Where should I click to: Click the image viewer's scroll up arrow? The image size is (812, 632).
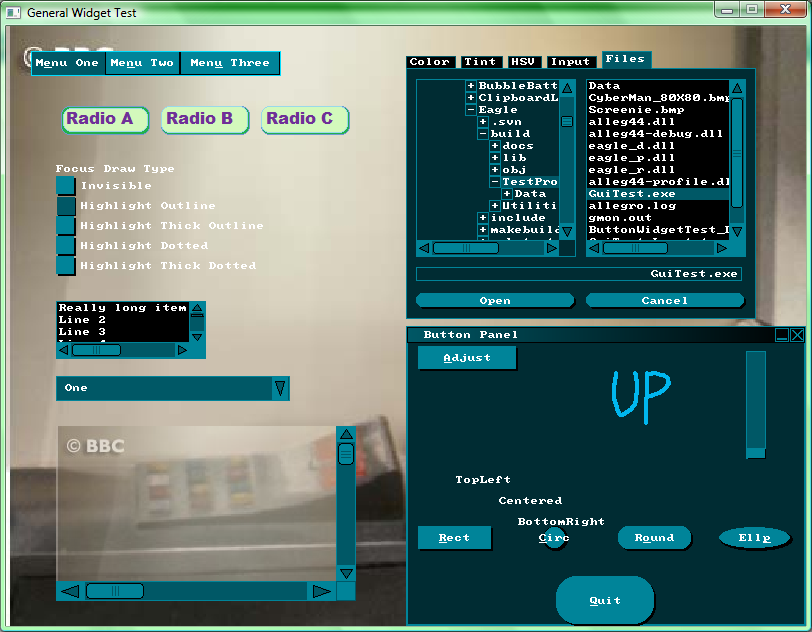(346, 435)
